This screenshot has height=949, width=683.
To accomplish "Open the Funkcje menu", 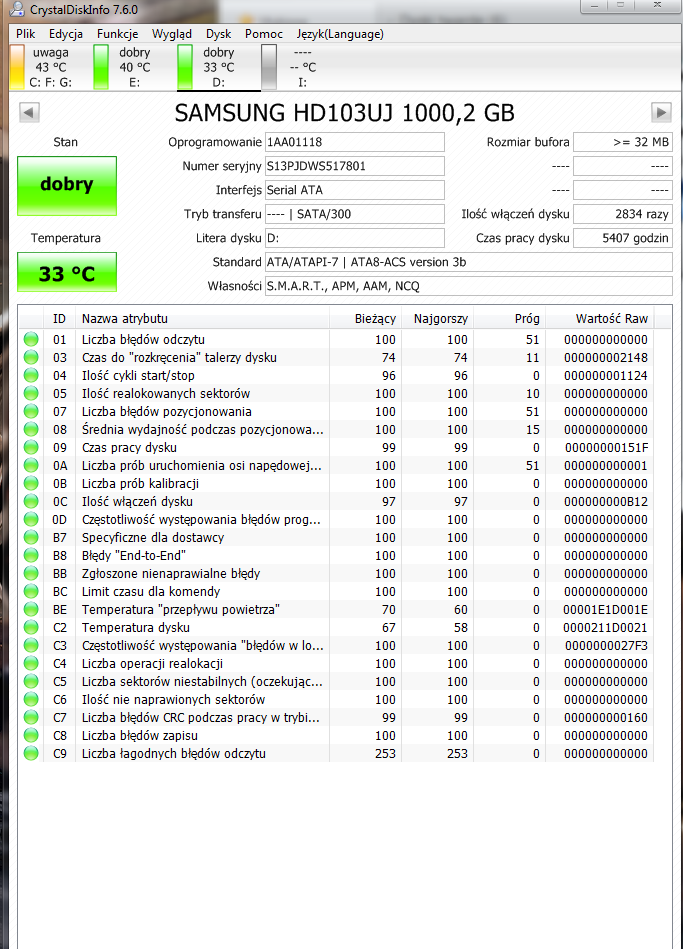I will 117,34.
